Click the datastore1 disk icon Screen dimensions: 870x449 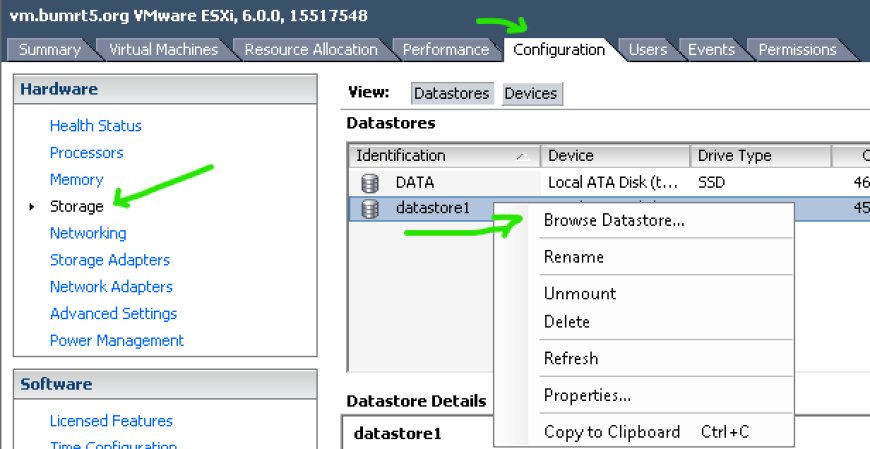tap(370, 209)
